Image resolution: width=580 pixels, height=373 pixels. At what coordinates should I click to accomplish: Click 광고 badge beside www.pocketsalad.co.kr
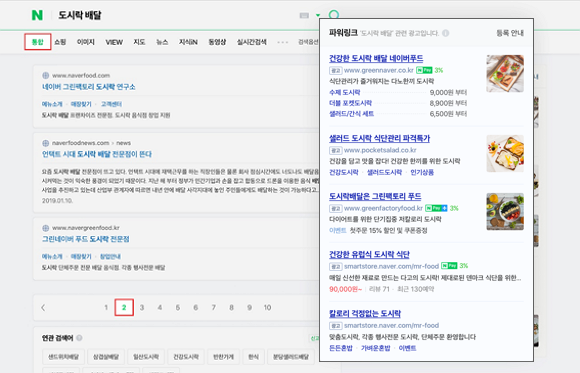tap(335, 150)
